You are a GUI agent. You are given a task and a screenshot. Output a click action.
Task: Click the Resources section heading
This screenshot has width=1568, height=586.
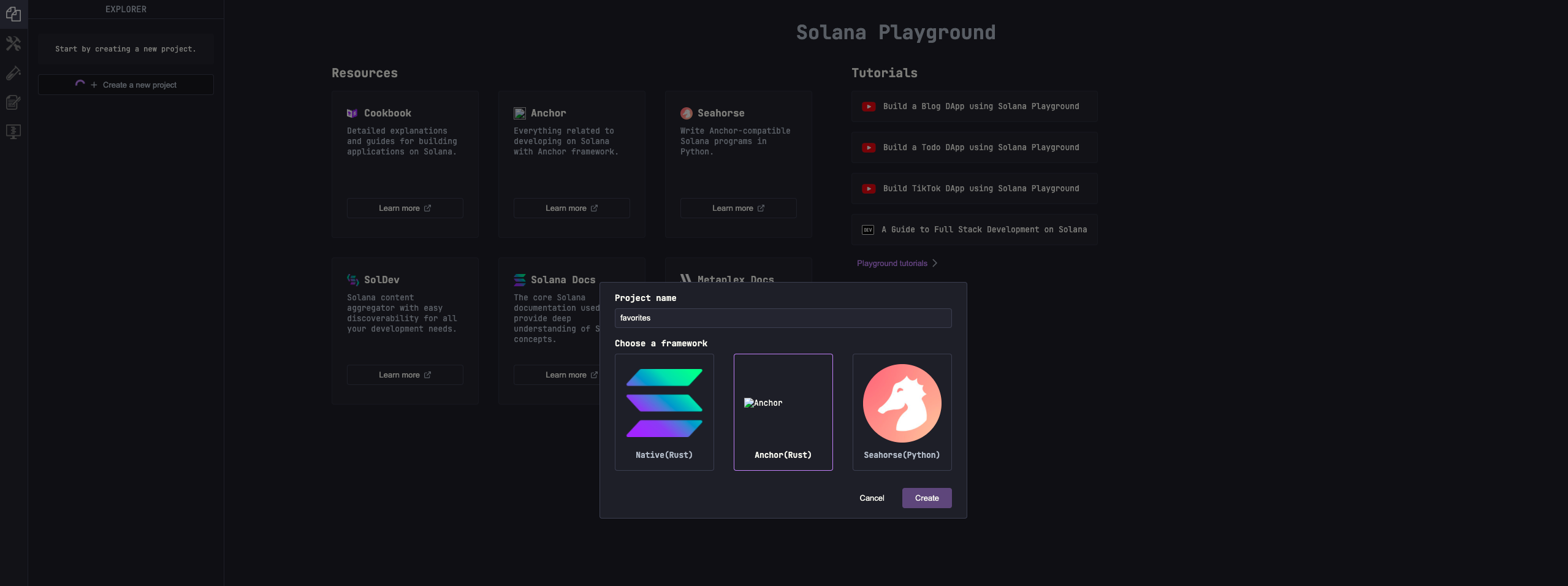(365, 73)
